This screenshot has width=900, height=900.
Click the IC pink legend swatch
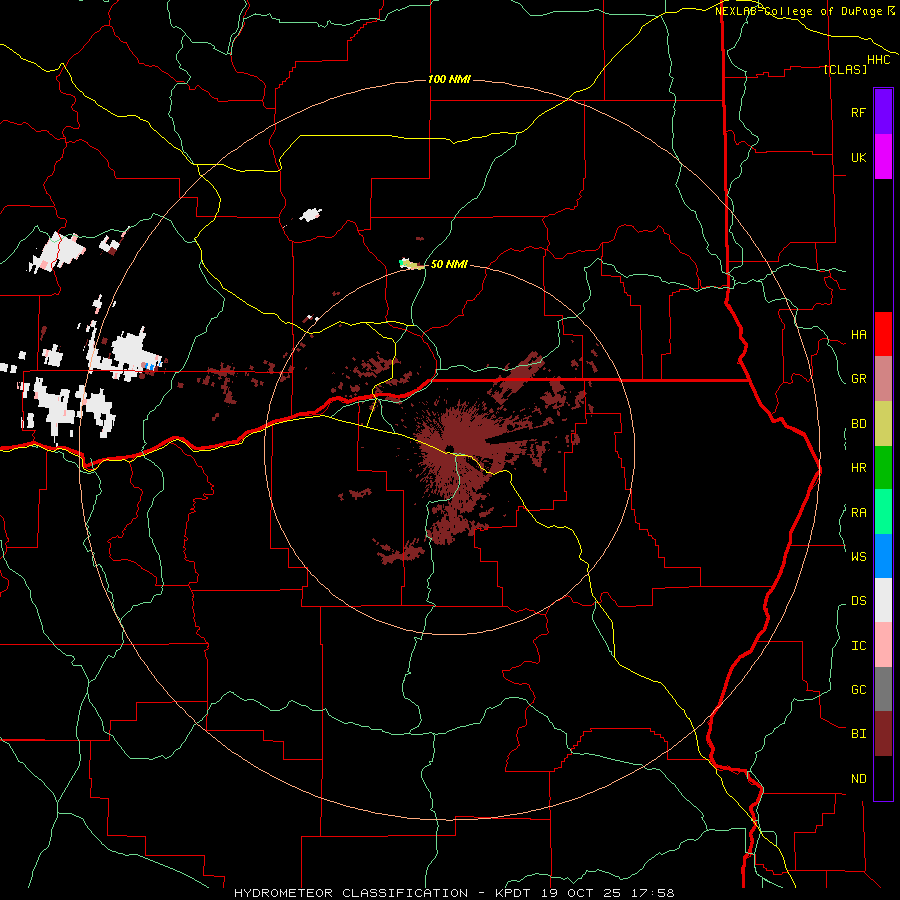tap(883, 645)
